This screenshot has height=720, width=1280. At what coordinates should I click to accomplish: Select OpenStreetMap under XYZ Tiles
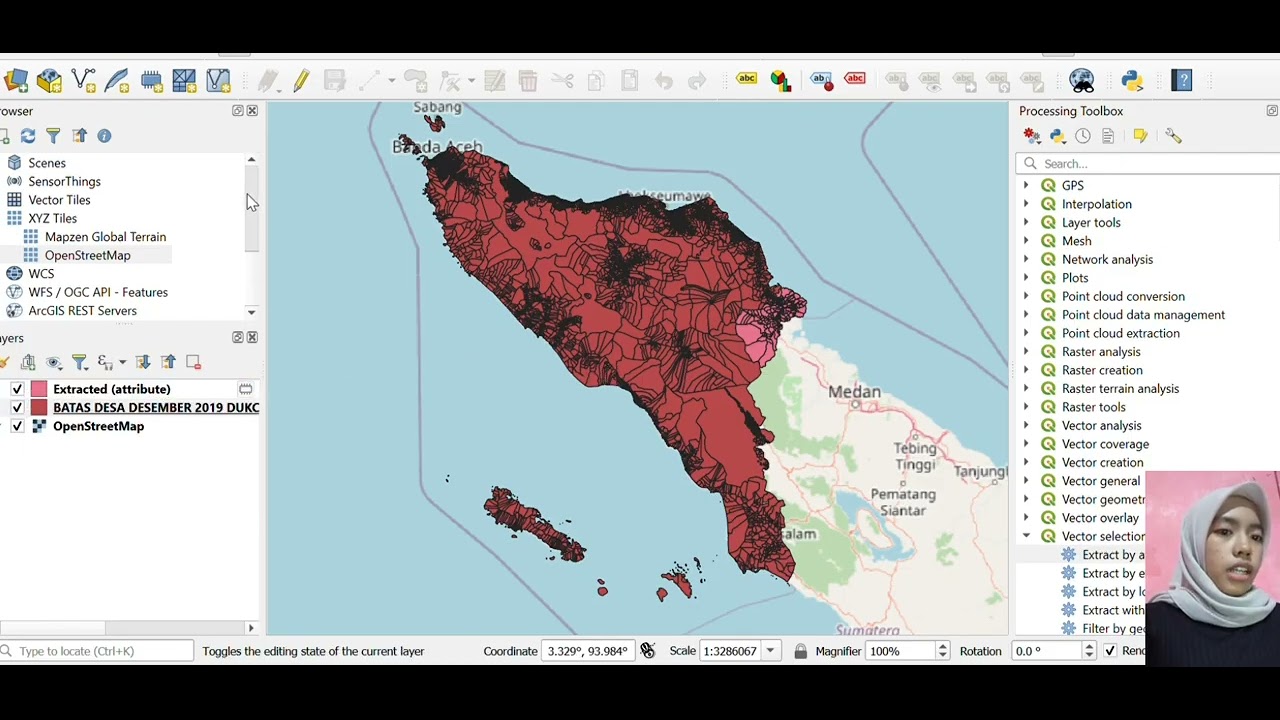87,255
